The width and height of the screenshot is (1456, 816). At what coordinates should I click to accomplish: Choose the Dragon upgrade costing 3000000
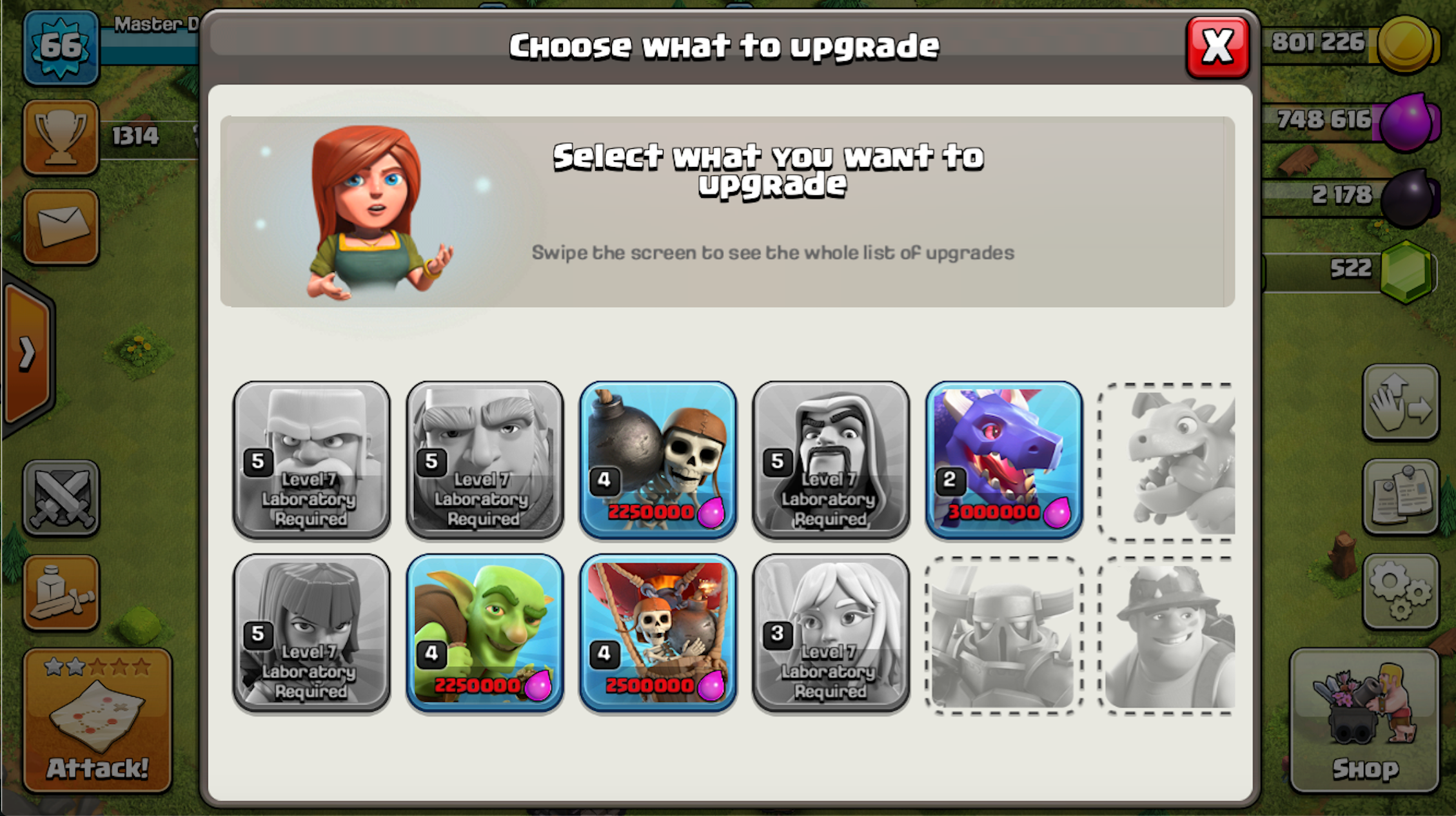[x=1004, y=460]
